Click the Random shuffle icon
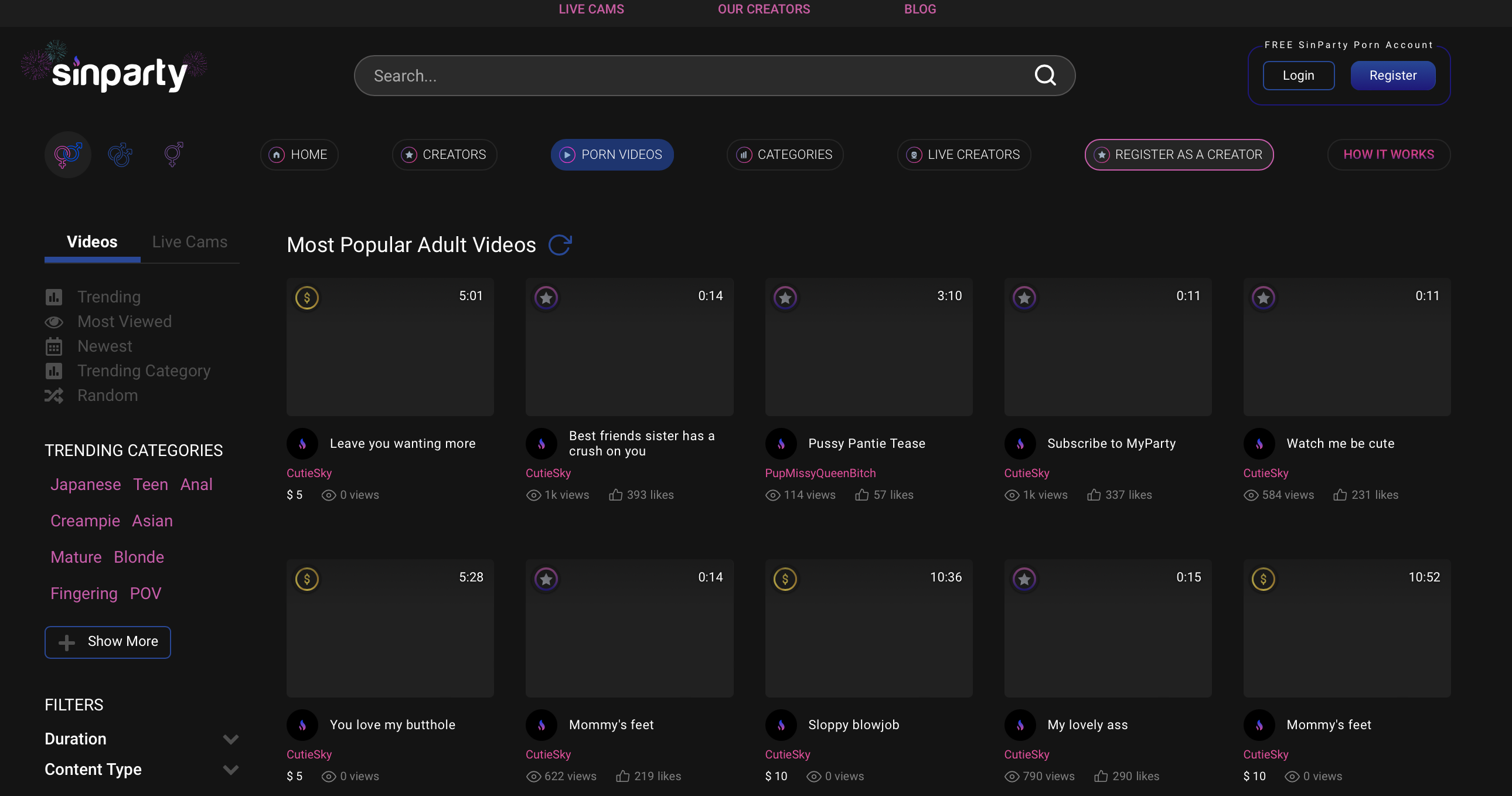The width and height of the screenshot is (1512, 796). pyautogui.click(x=53, y=396)
